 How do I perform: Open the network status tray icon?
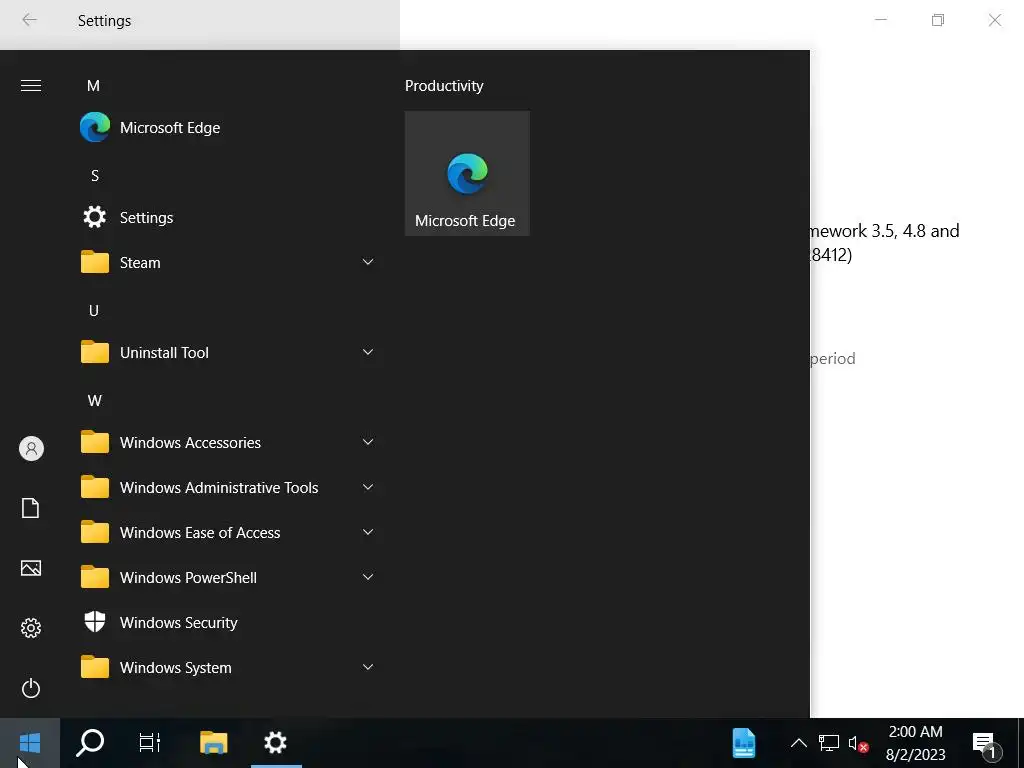click(829, 743)
